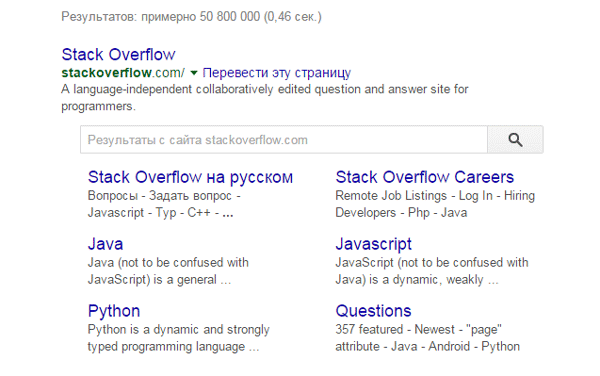Click 'Перевести эту страницу' translate link
The image size is (600, 376).
pos(276,73)
